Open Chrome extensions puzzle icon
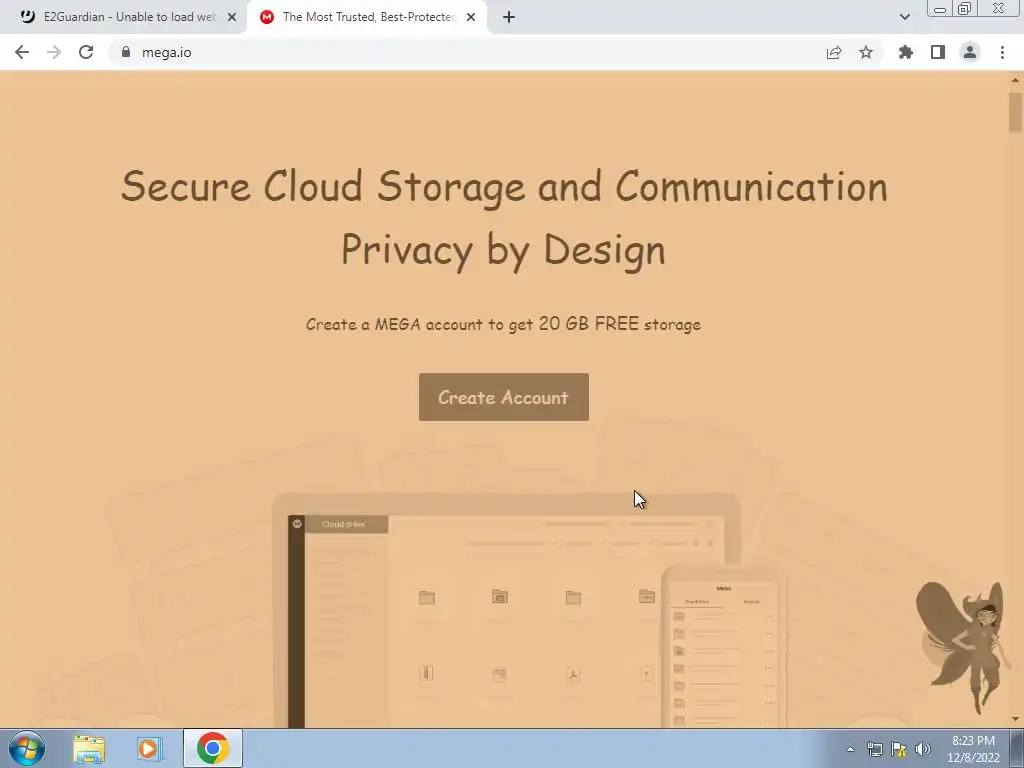1024x768 pixels. tap(906, 52)
